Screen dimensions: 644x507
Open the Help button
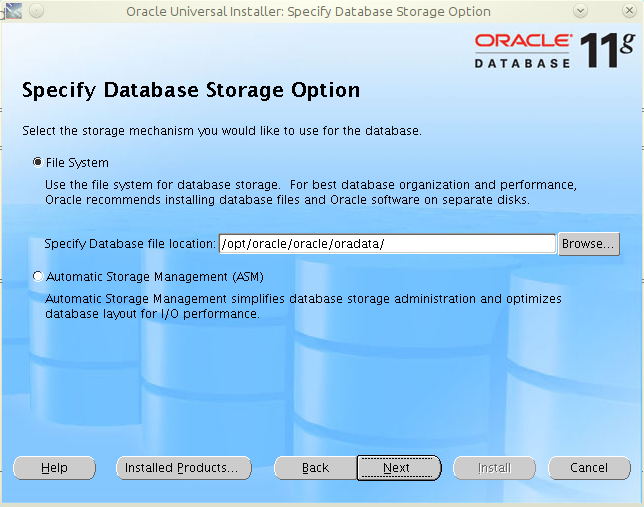click(x=54, y=468)
